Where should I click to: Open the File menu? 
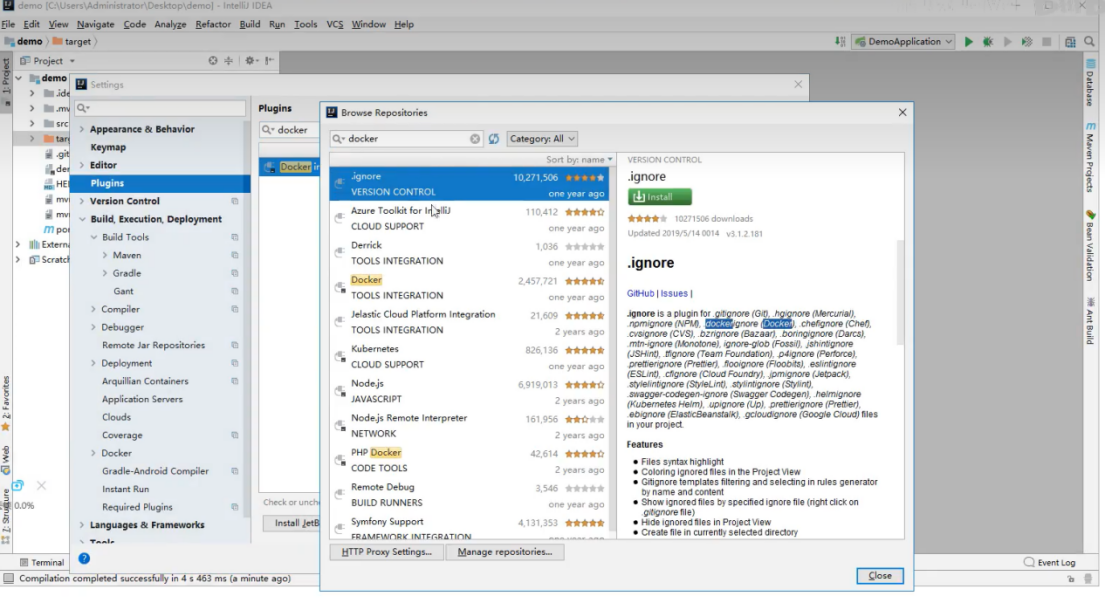(x=8, y=24)
